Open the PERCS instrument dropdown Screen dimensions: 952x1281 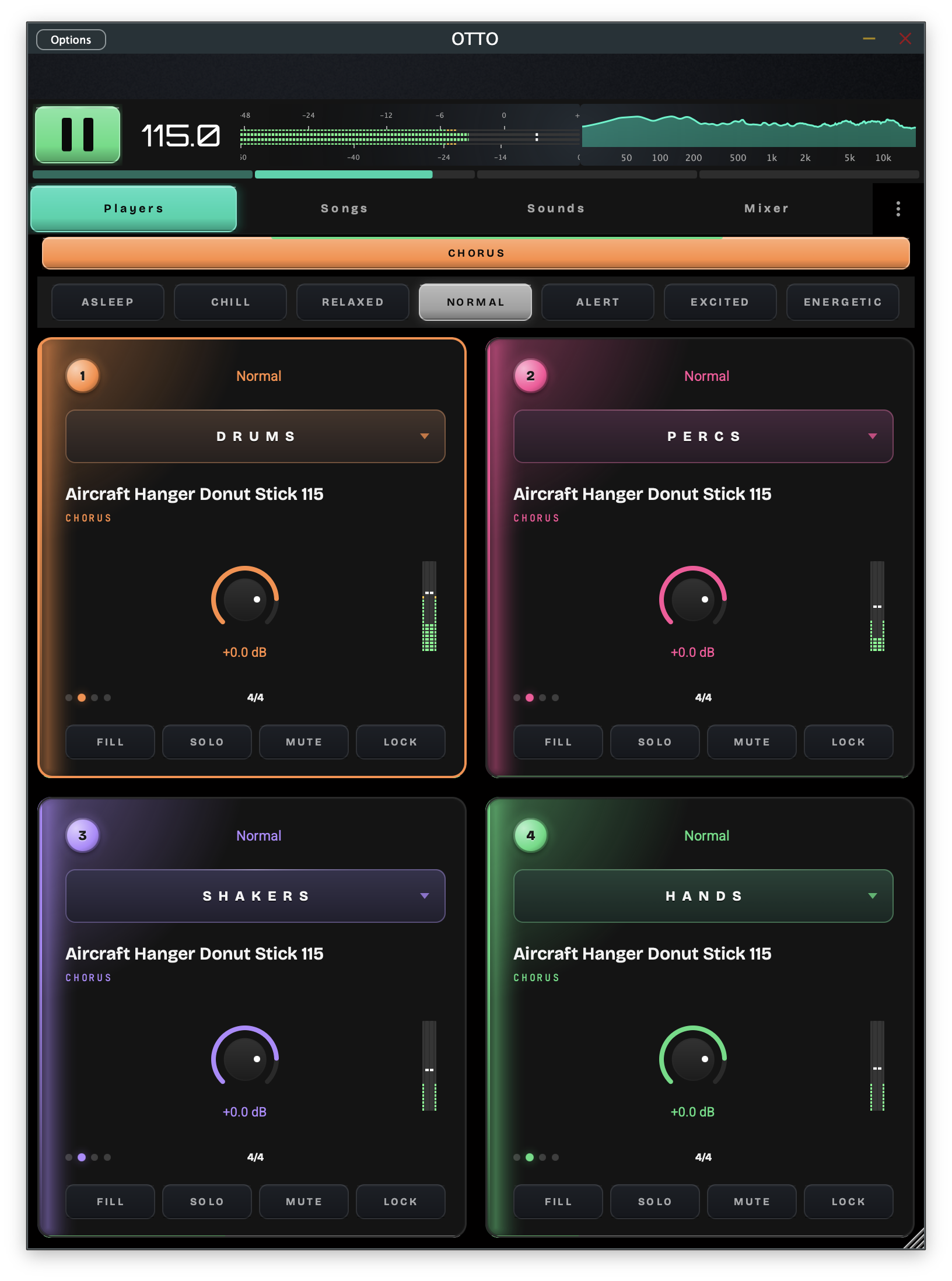703,436
